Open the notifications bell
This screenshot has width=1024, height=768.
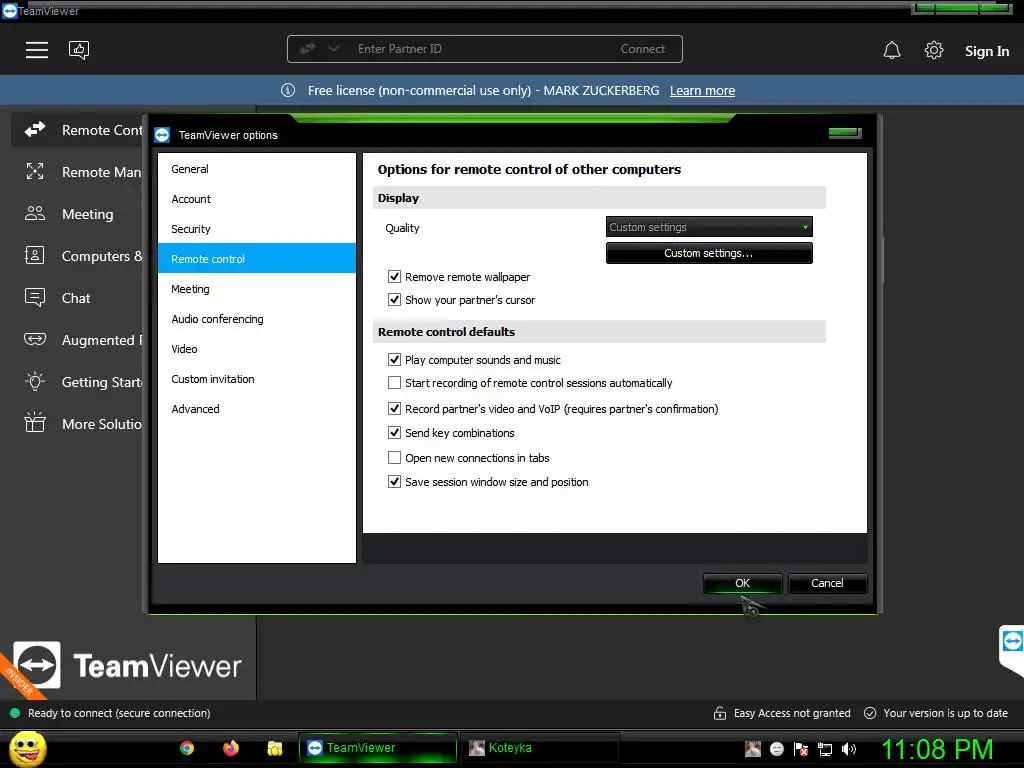point(892,50)
